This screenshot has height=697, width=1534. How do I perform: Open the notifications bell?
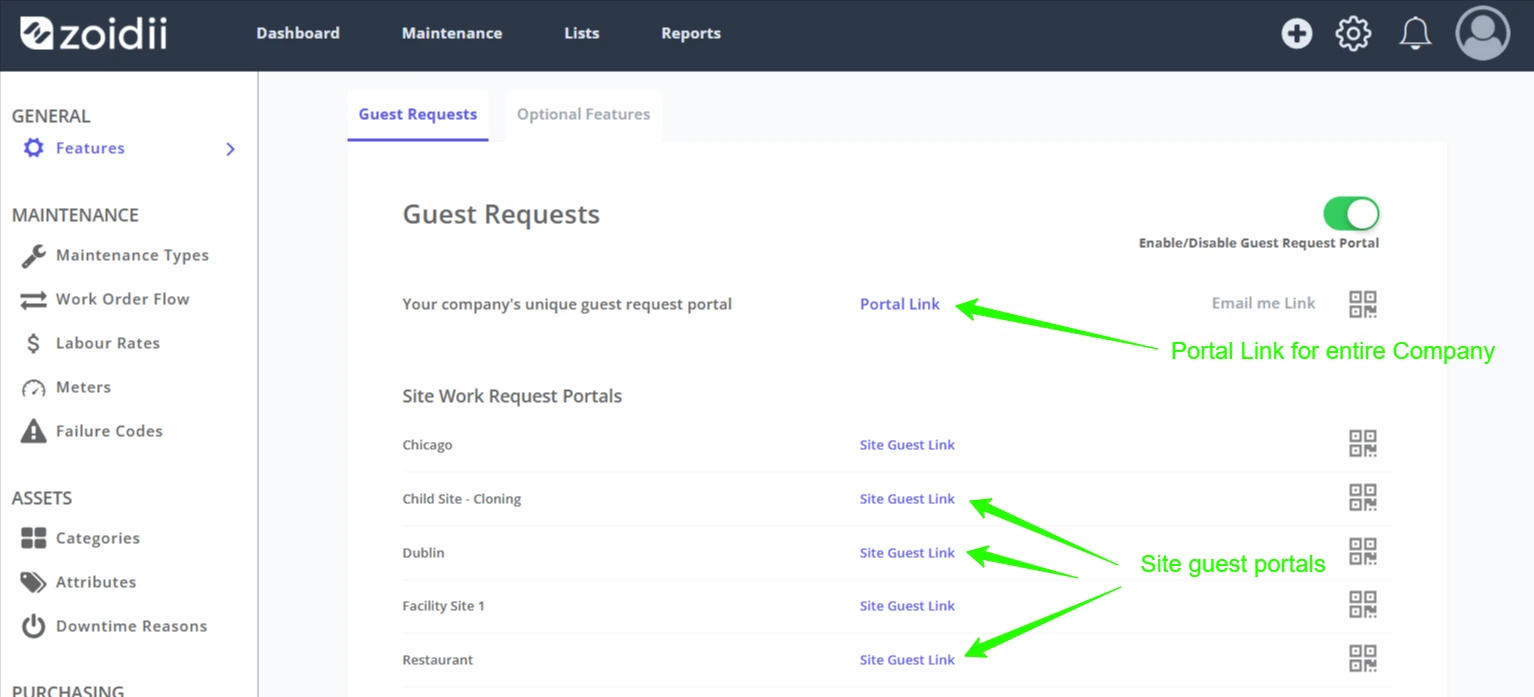1415,34
